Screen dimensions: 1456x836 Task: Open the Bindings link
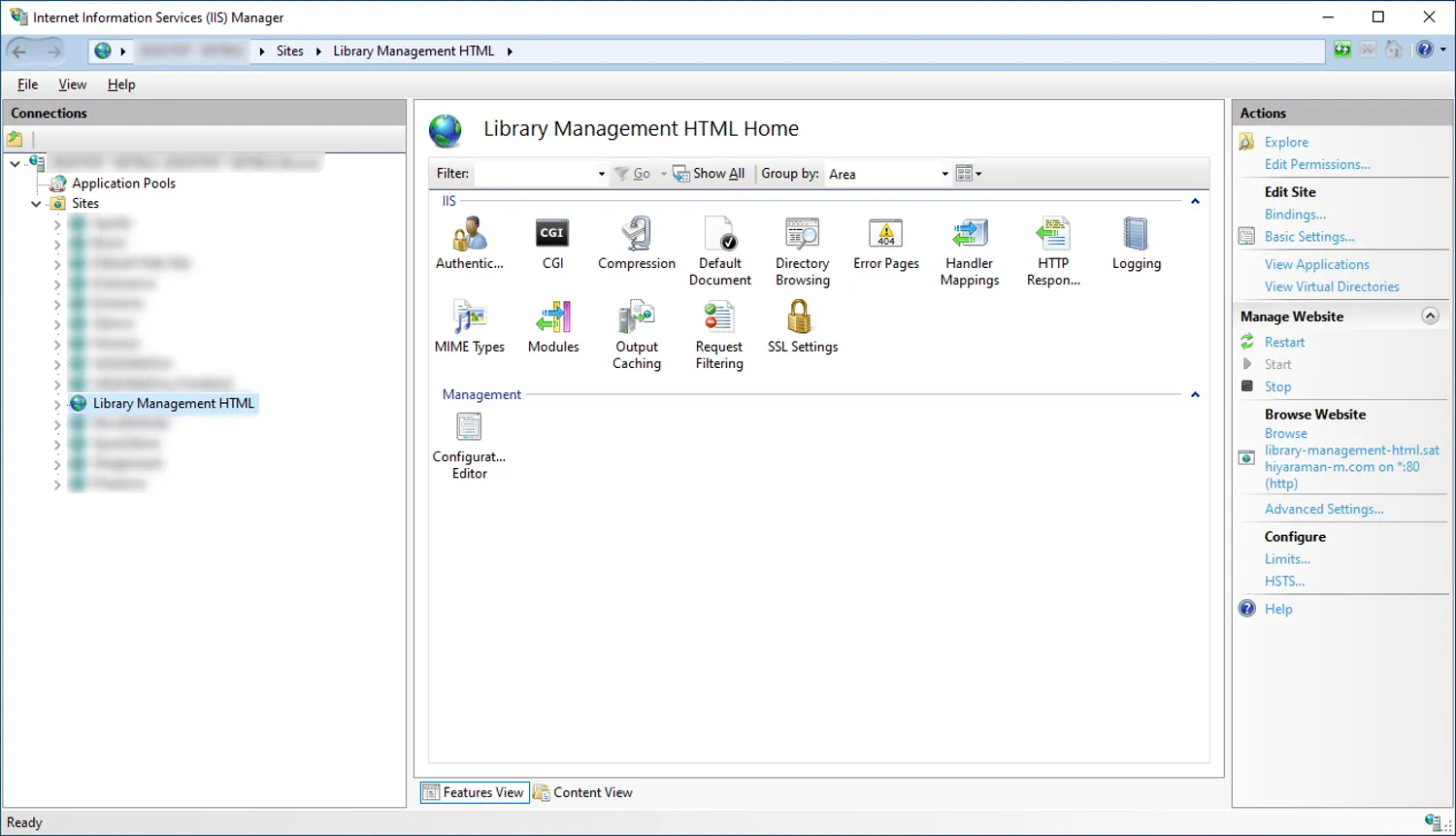(x=1295, y=215)
